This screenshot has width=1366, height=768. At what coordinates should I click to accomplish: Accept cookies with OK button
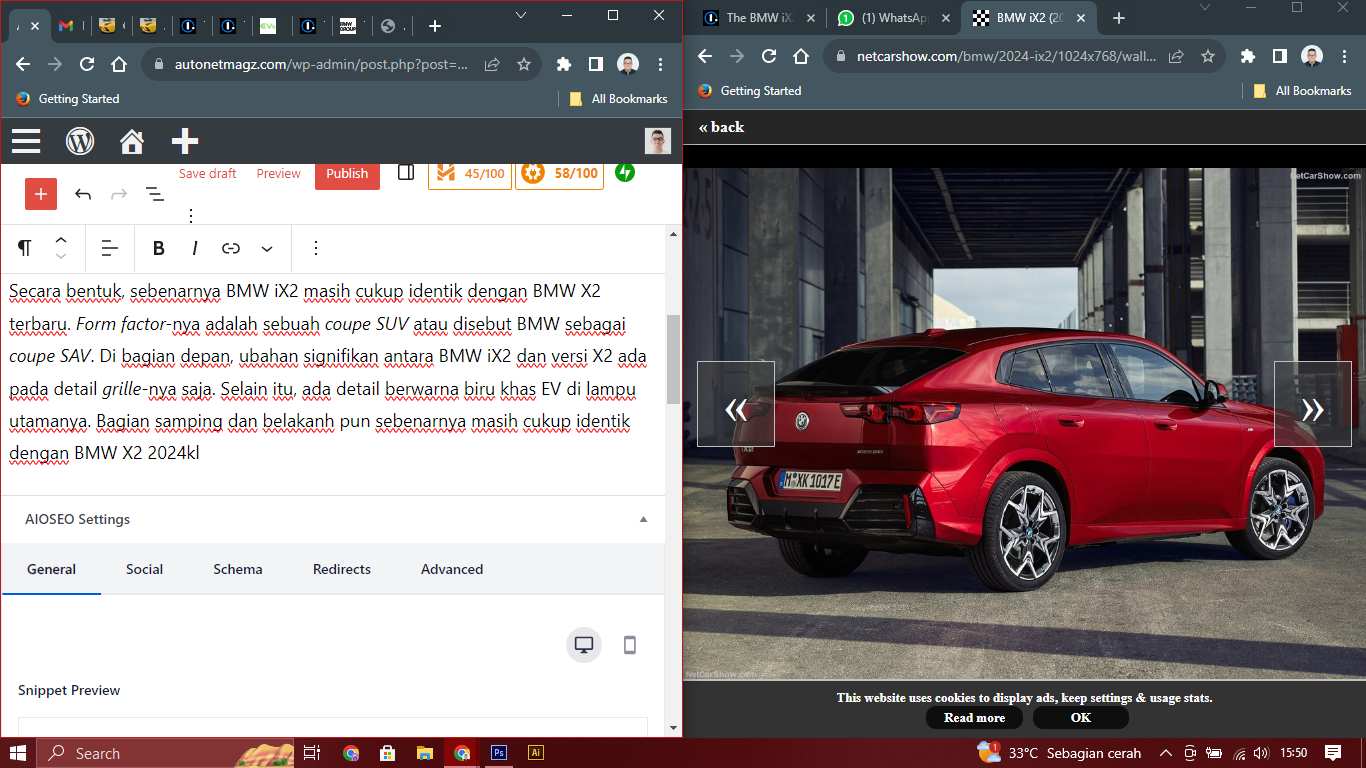coord(1081,718)
